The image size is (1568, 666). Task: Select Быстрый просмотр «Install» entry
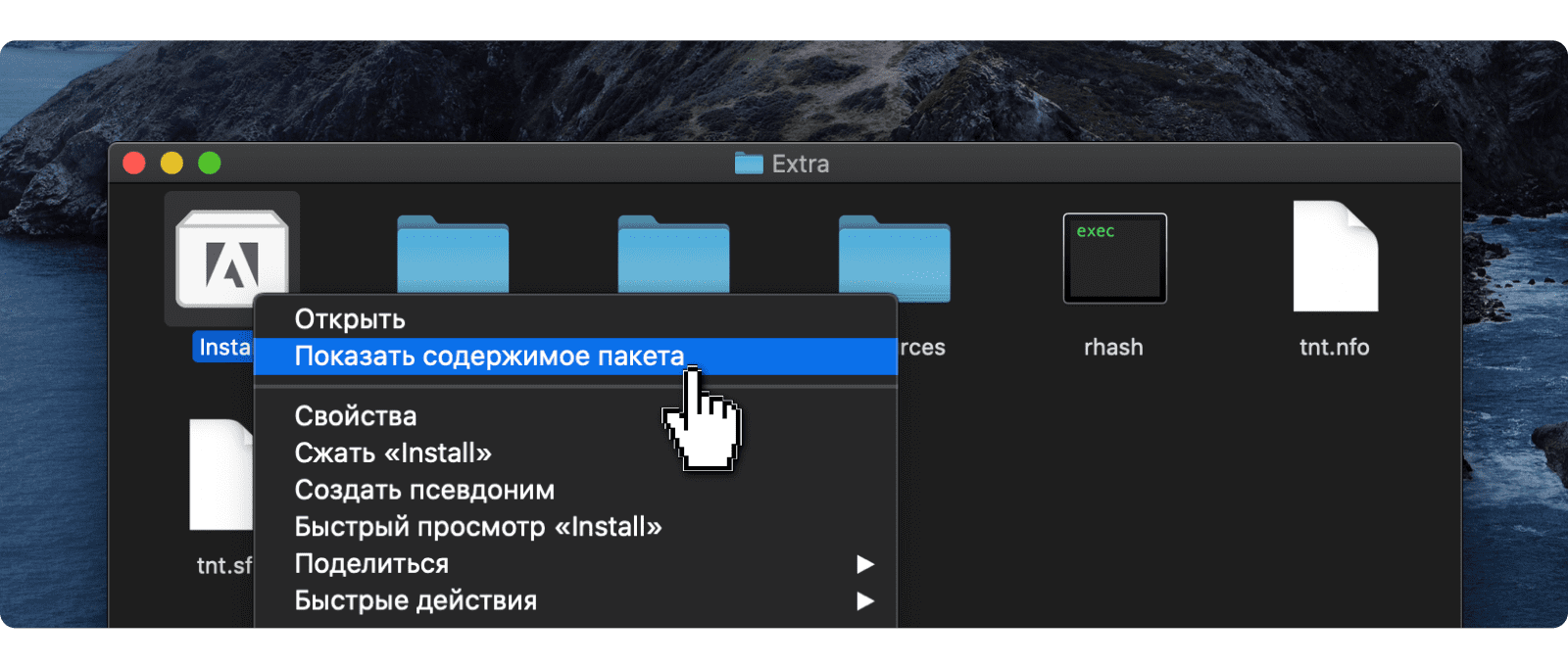pos(478,527)
